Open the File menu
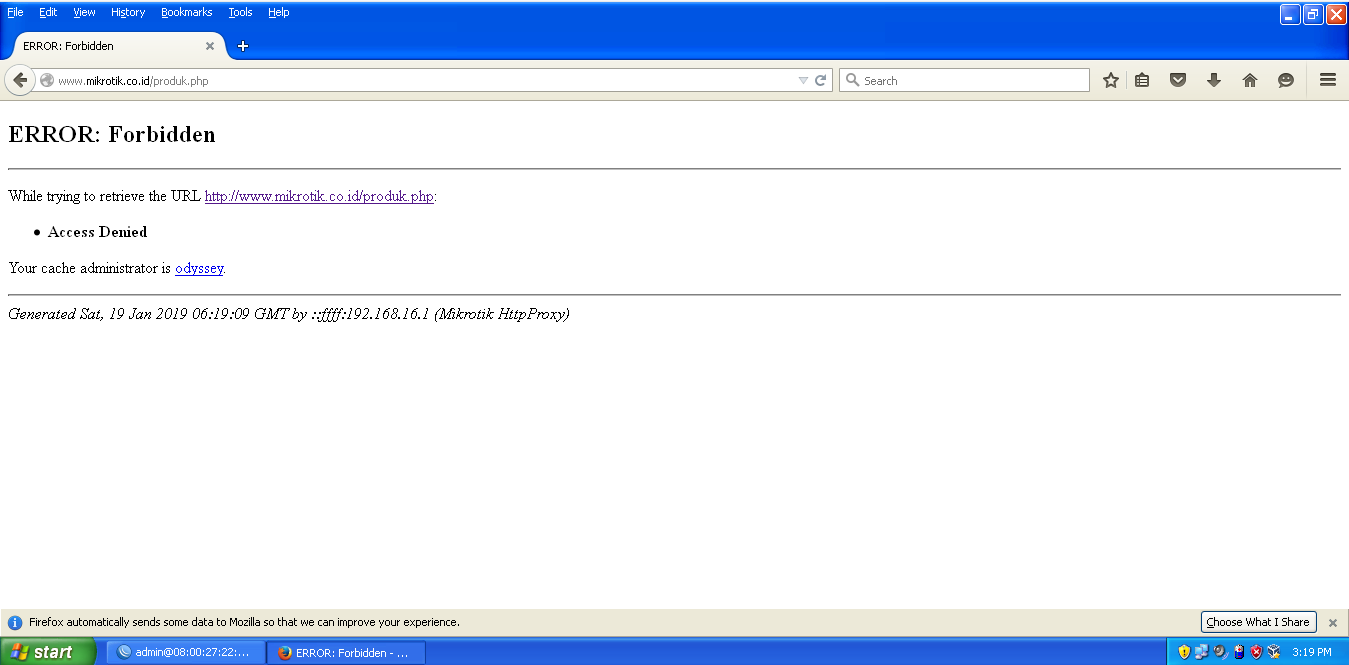Viewport: 1349px width, 665px height. click(x=15, y=12)
